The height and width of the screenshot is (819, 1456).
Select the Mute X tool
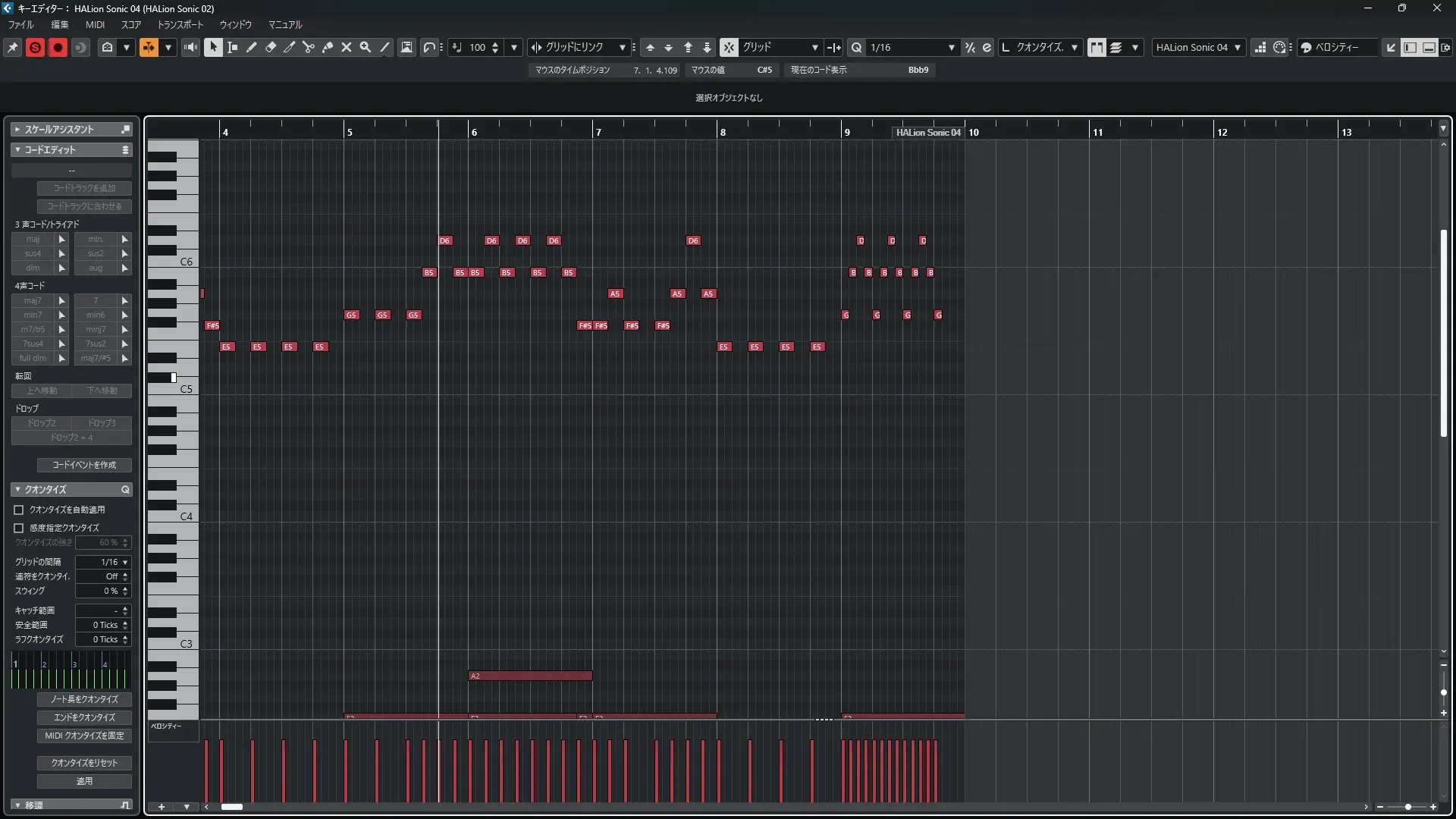point(346,47)
